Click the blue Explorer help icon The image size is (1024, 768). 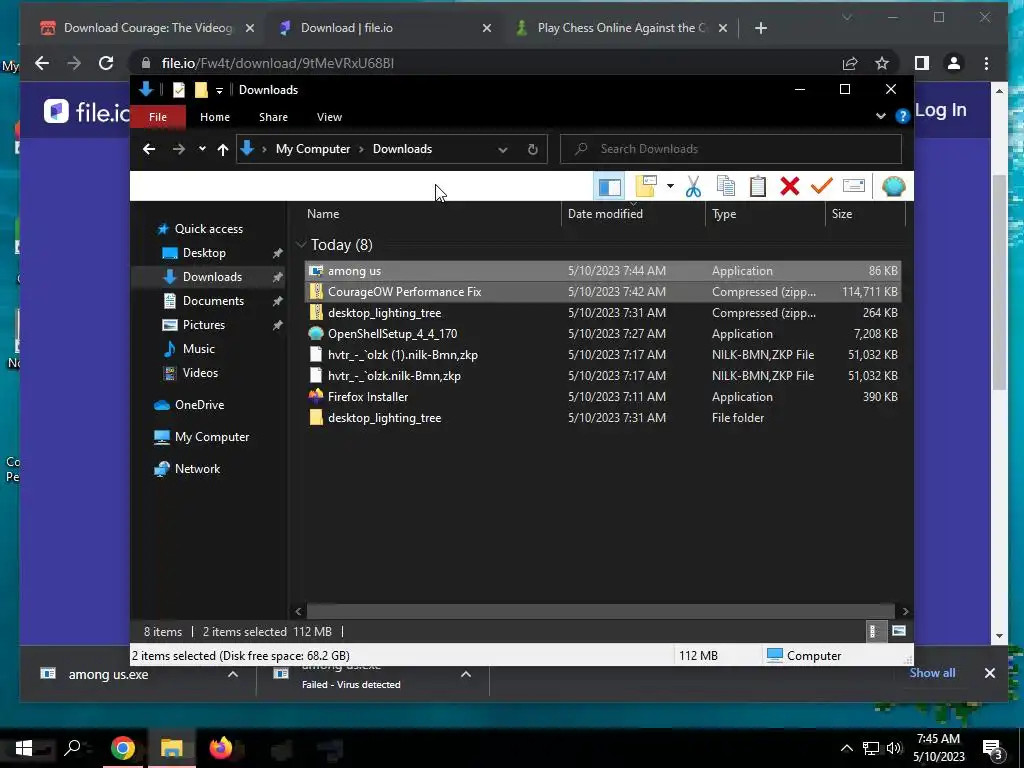click(903, 116)
